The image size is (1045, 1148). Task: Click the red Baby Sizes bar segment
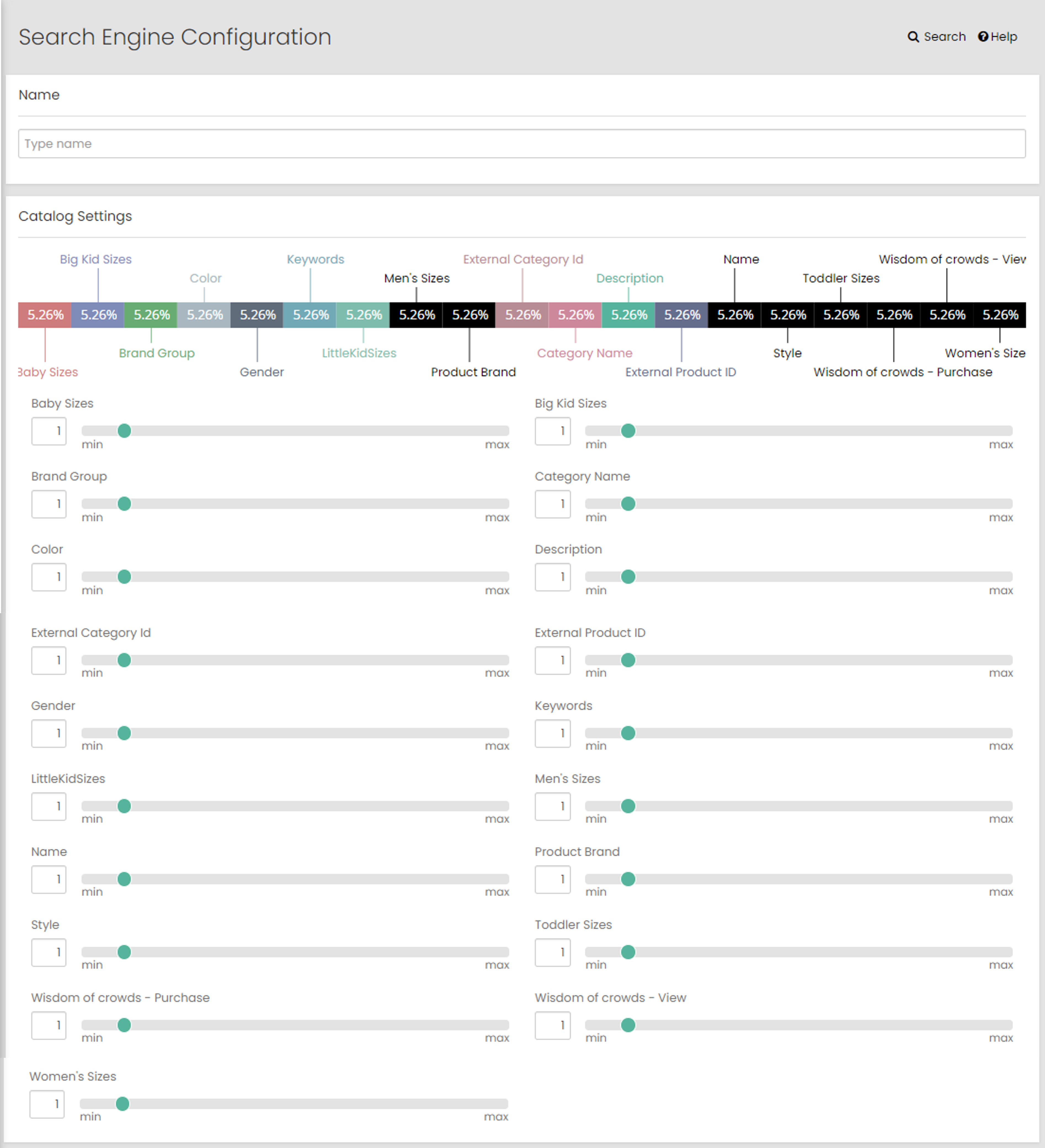tap(45, 315)
